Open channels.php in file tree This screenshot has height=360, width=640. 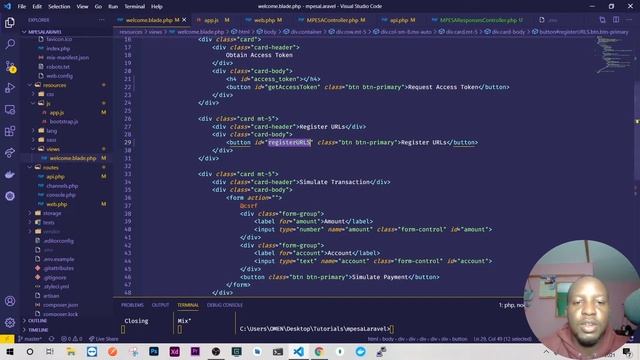62,186
